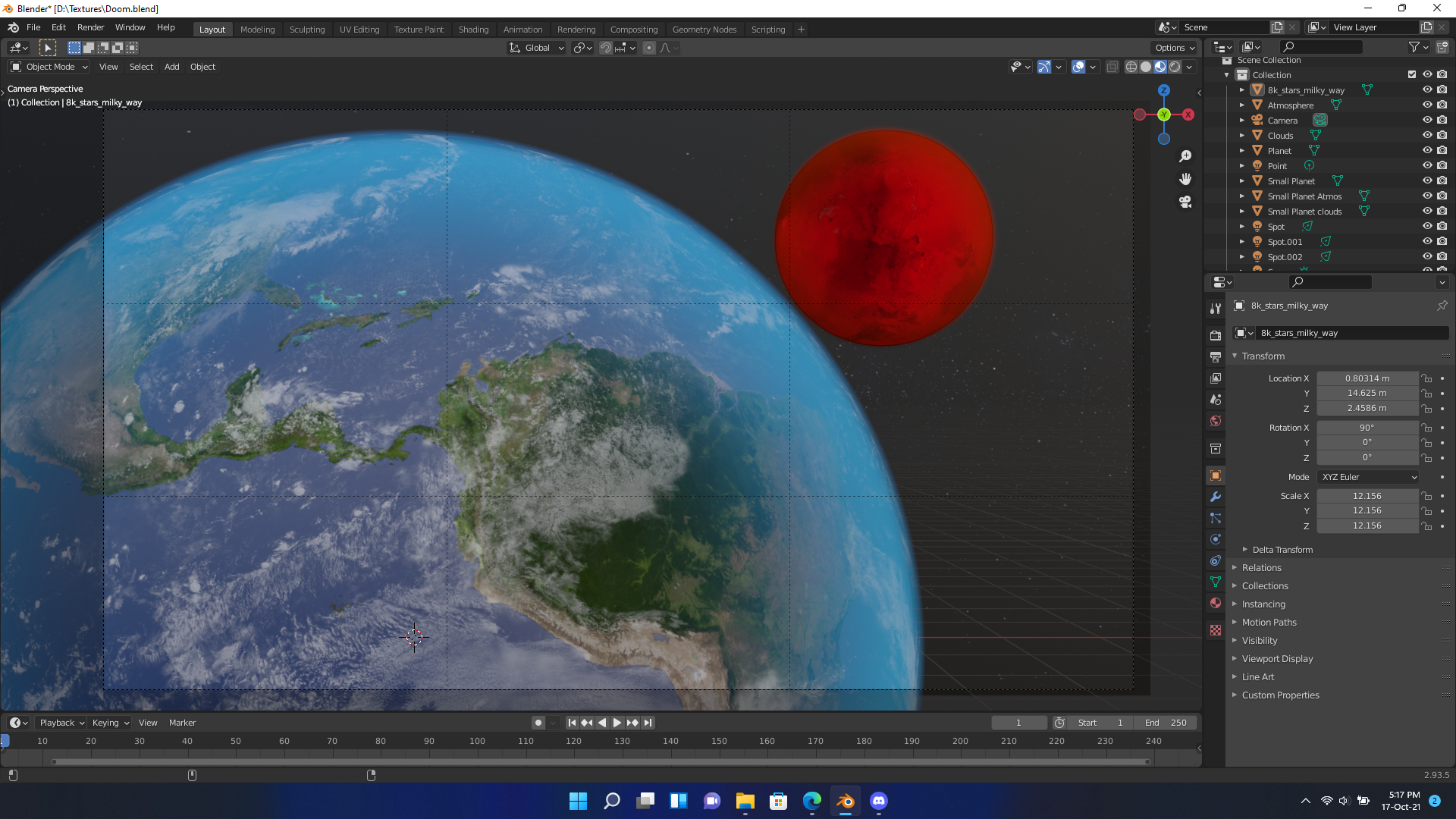The height and width of the screenshot is (819, 1456).
Task: Open the XYZ Euler rotation mode dropdown
Action: (x=1367, y=476)
